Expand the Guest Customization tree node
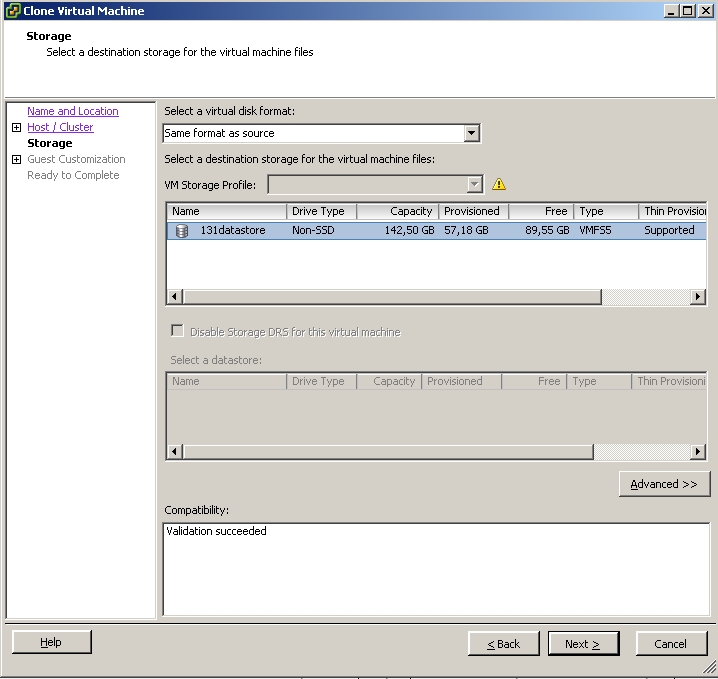Screen dimensions: 718x679 pos(16,159)
